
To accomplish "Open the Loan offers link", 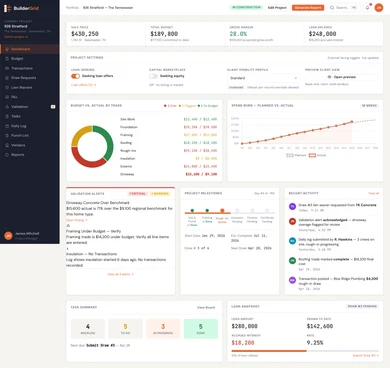I will (84, 85).
